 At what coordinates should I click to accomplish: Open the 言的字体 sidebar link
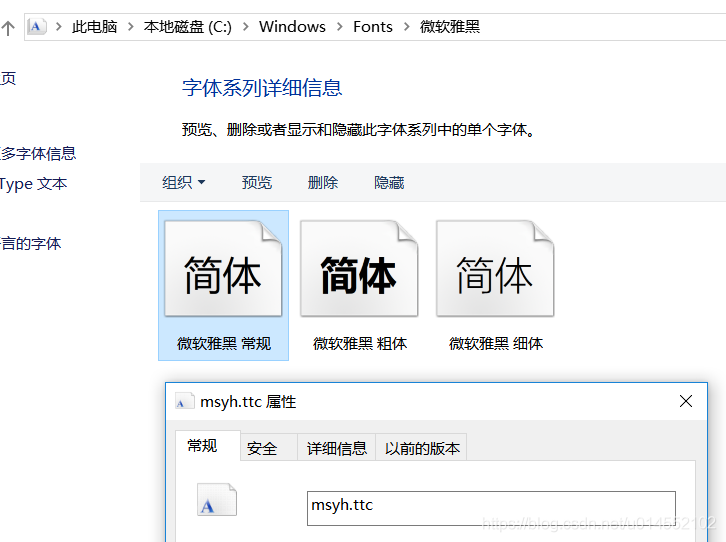31,243
